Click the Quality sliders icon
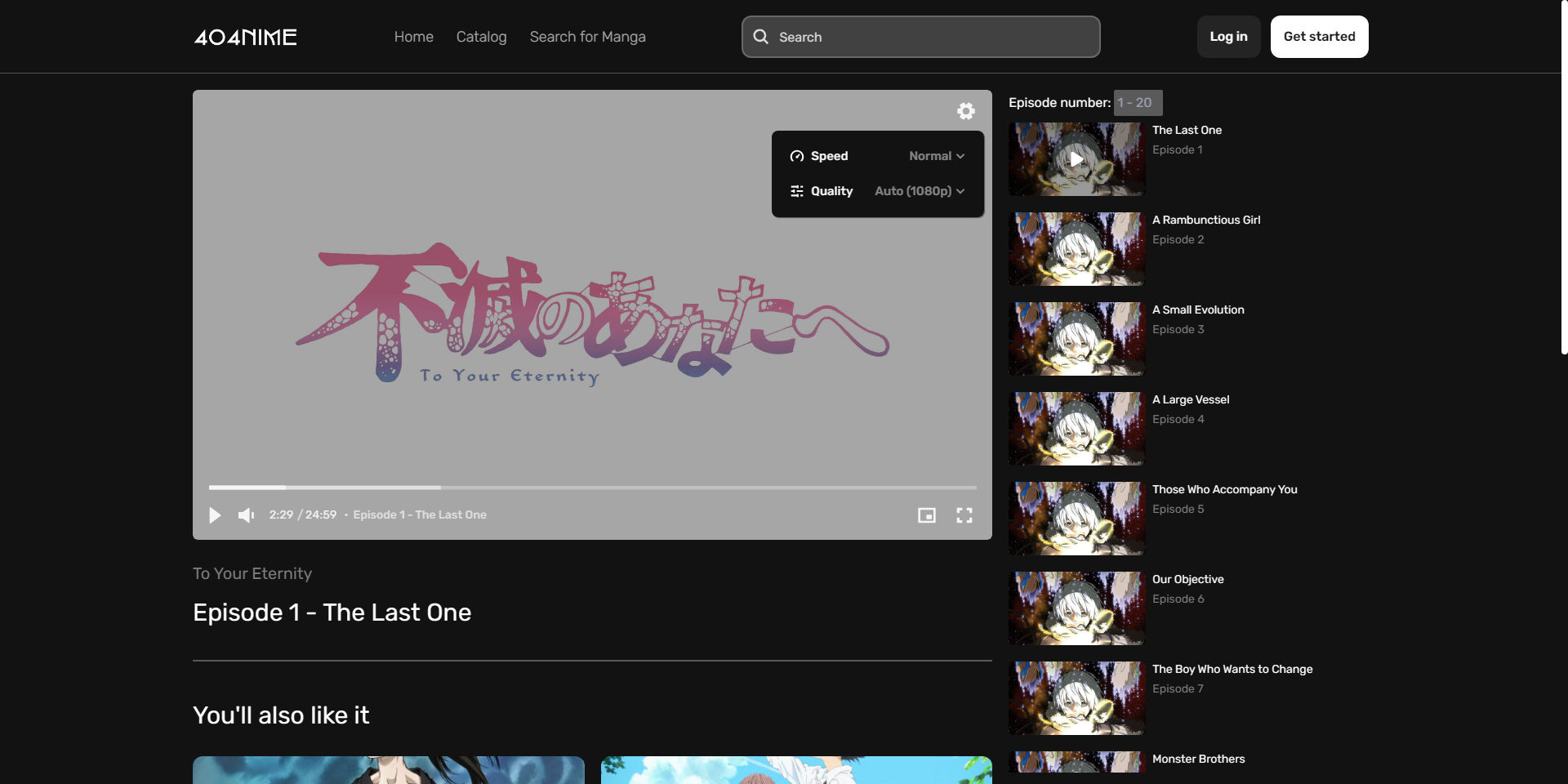The height and width of the screenshot is (784, 1568). click(797, 191)
